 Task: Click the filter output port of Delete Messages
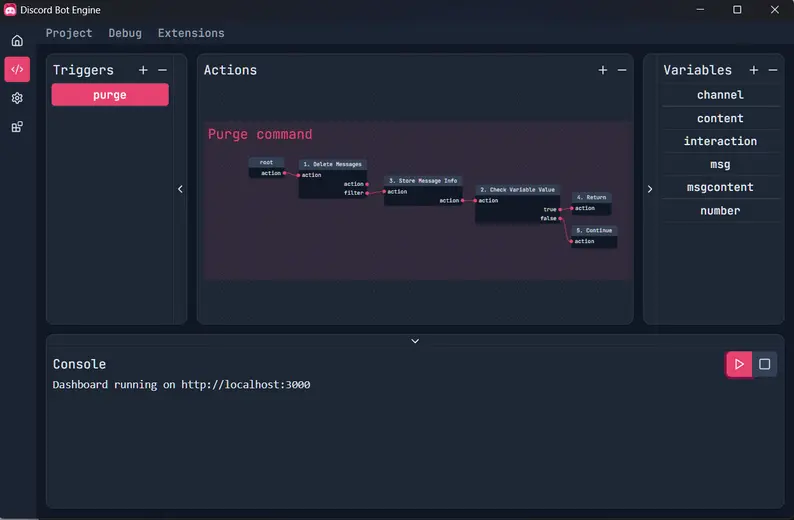coord(367,193)
